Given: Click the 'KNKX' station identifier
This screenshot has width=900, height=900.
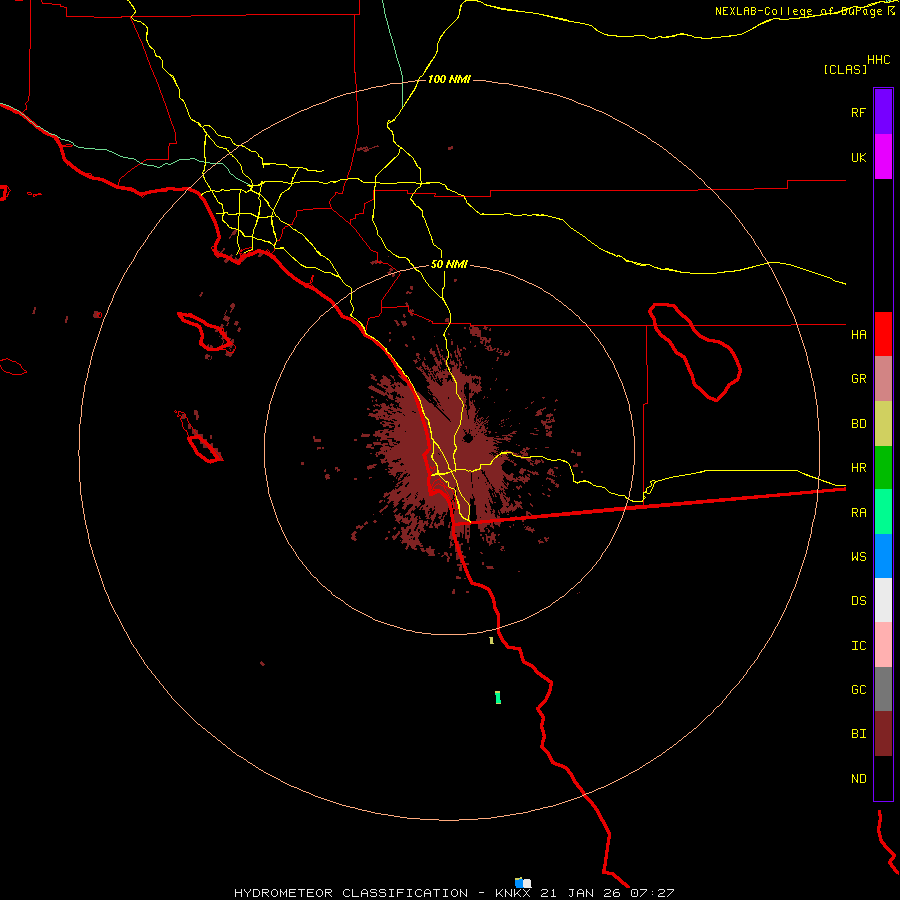Looking at the screenshot, I should click(x=513, y=893).
